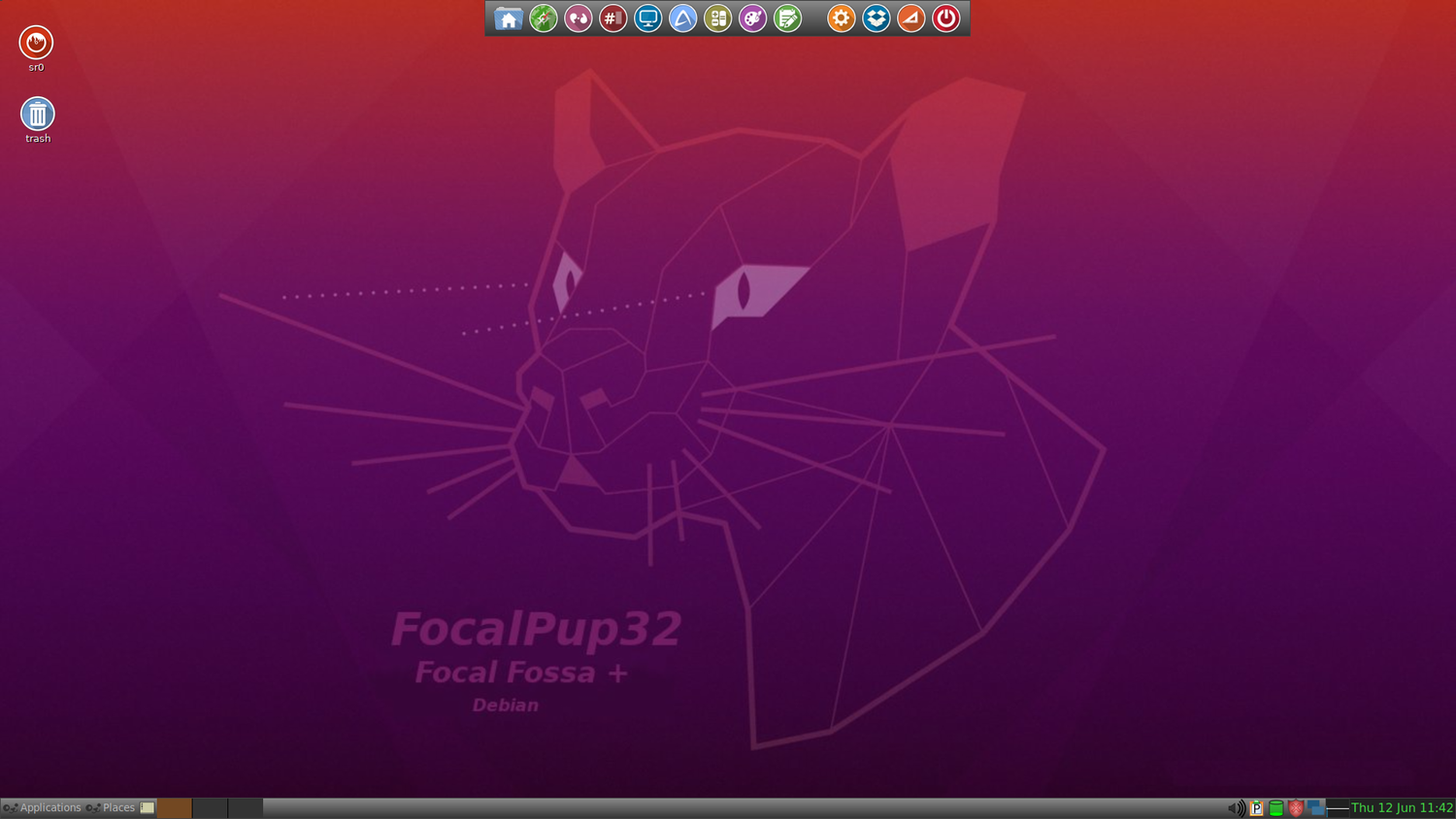Open the home folder file manager icon
1456x819 pixels.
pos(508,18)
